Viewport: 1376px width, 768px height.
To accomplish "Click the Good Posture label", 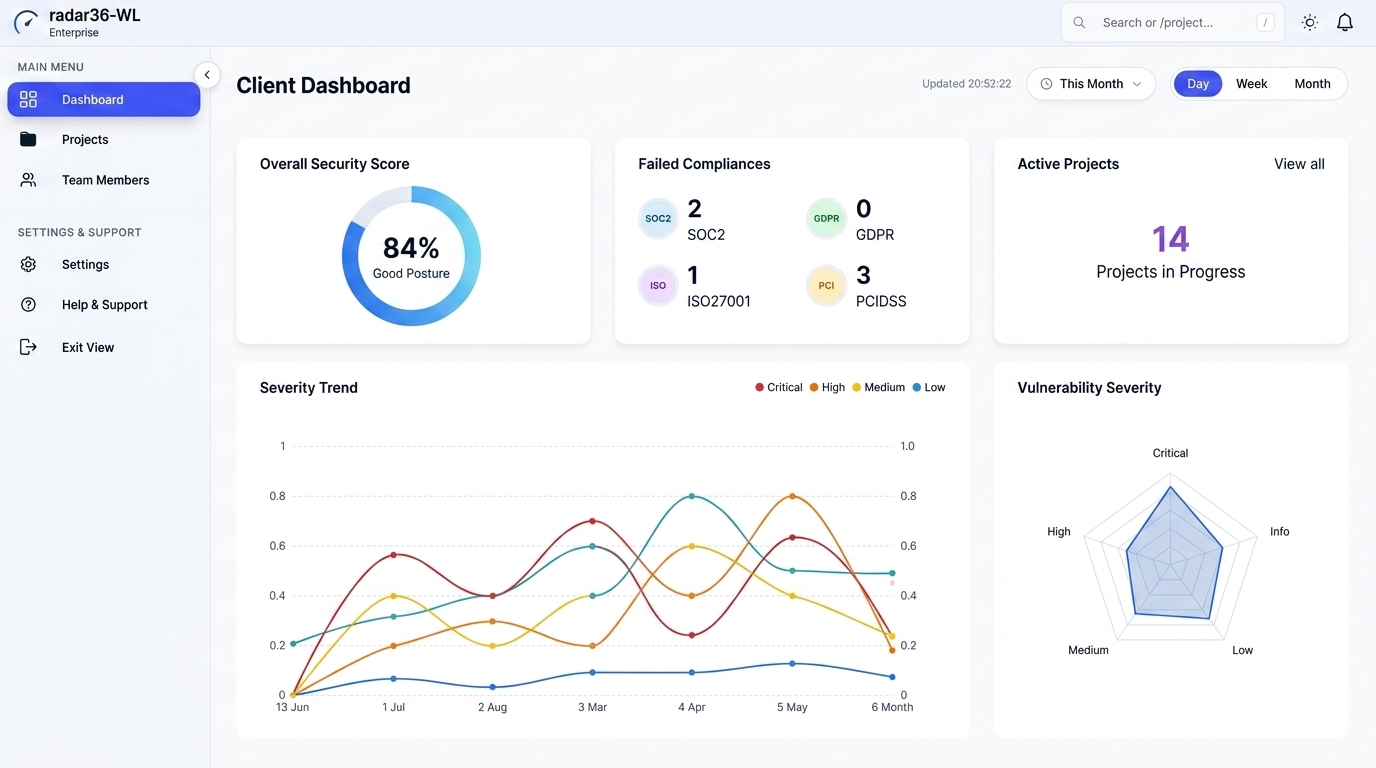I will pos(411,273).
